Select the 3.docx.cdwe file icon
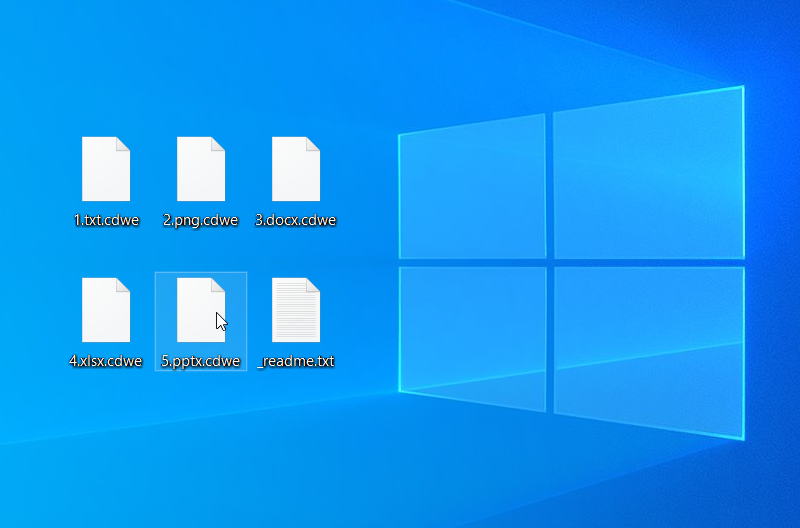 (295, 169)
